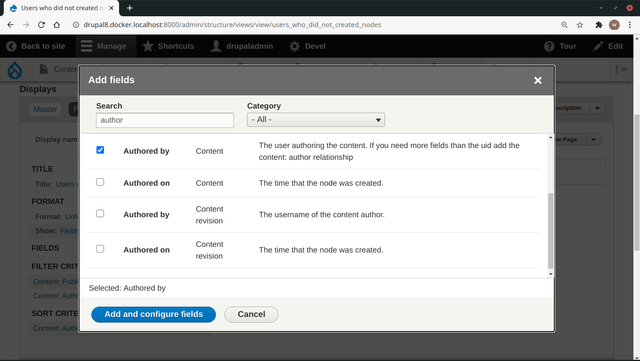Open browser extensions puzzle icon
Viewport: 640px width, 361px height.
click(598, 25)
